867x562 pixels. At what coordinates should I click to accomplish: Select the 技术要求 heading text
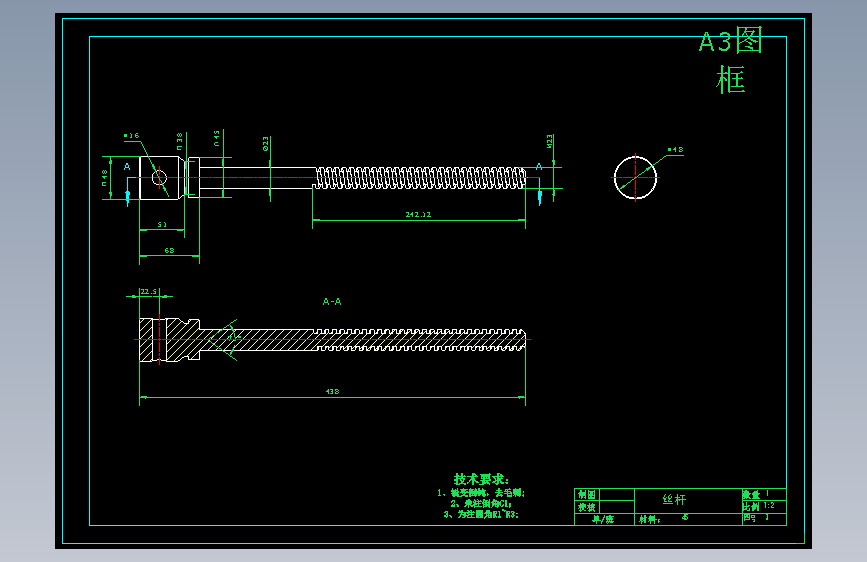pyautogui.click(x=480, y=479)
